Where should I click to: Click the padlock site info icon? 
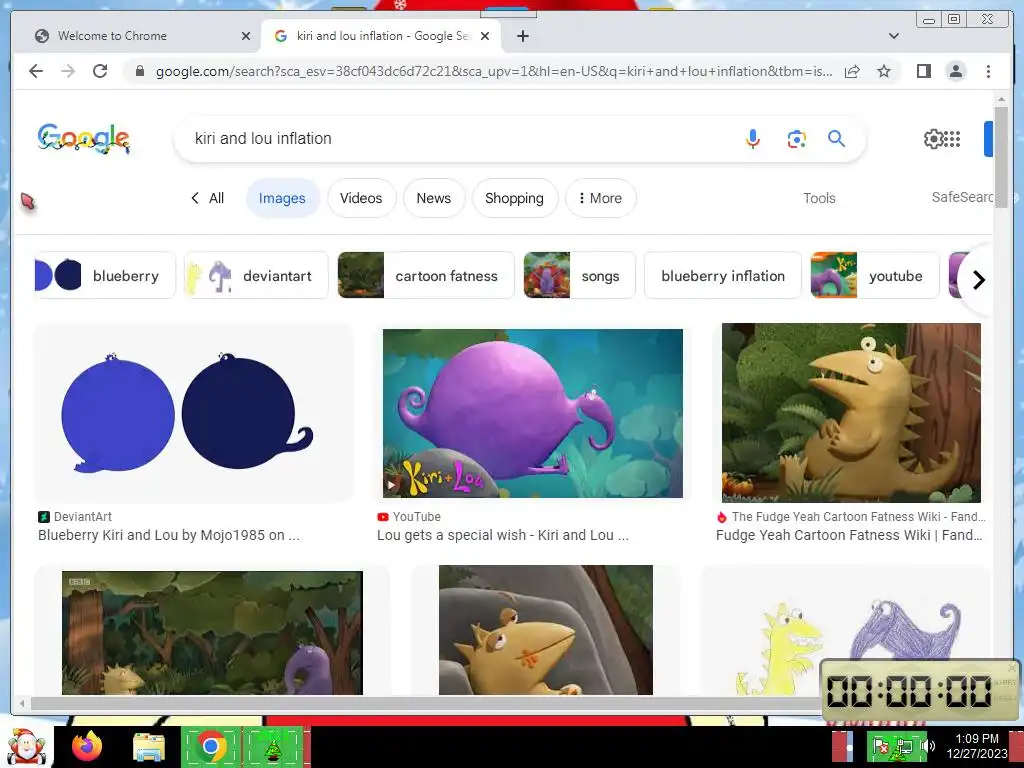[x=139, y=71]
